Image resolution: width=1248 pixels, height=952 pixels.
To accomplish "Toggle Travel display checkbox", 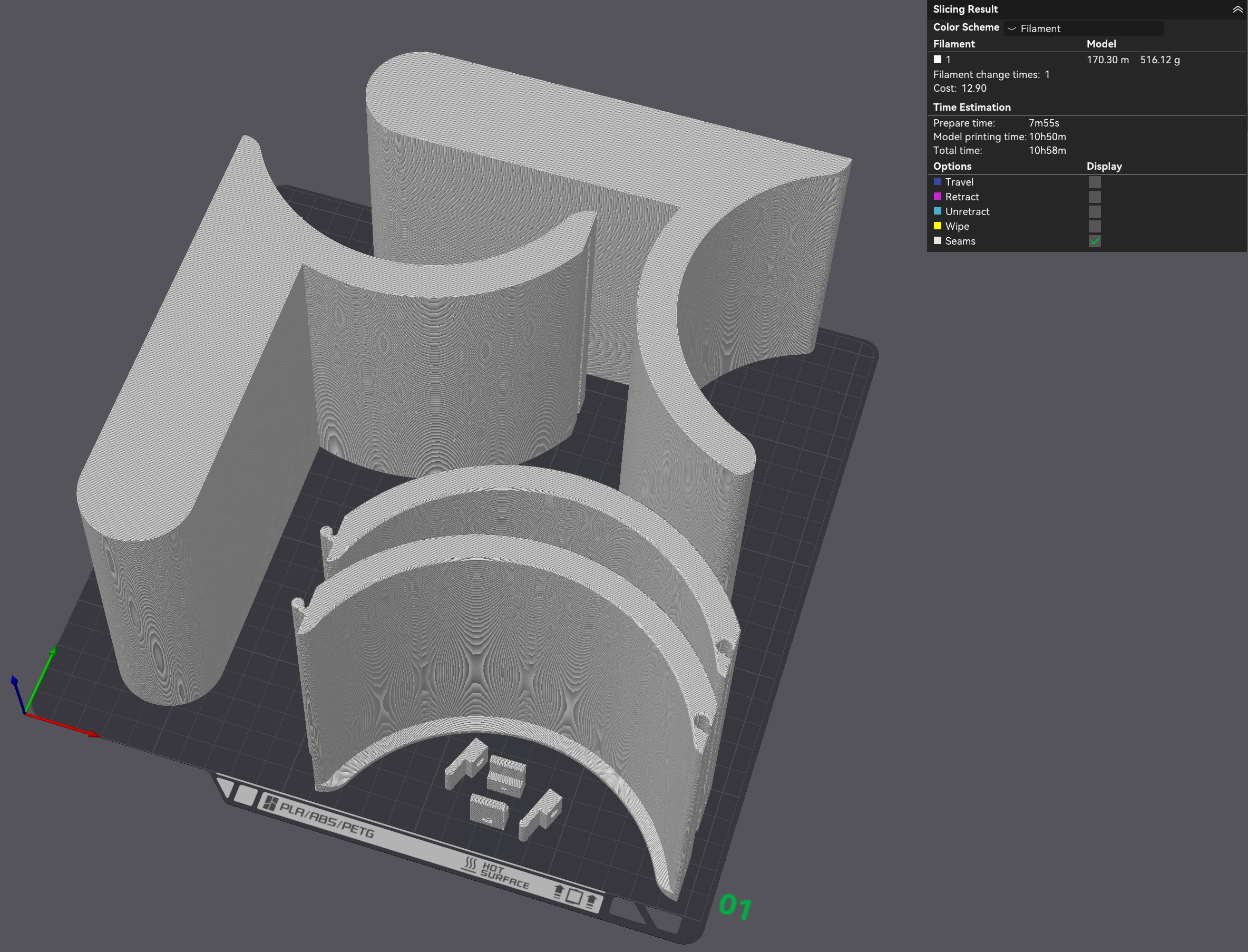I will (1095, 182).
